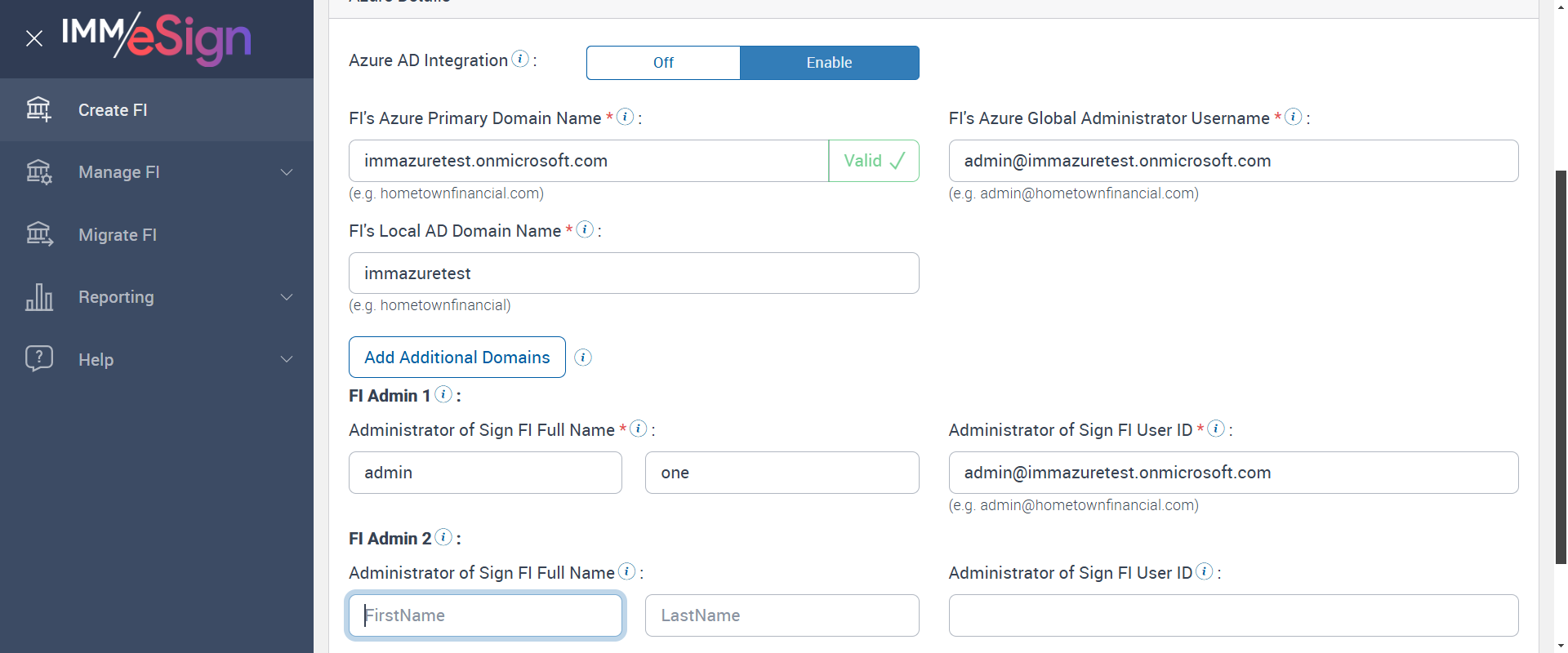Viewport: 1568px width, 653px height.
Task: Focus the FI Admin 2 LastName field
Action: click(x=782, y=615)
